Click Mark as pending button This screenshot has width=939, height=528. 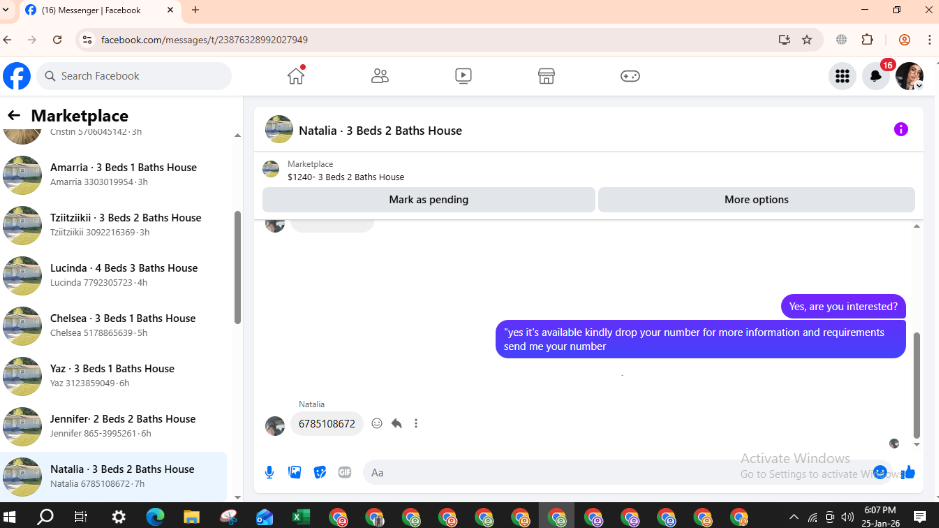point(429,199)
